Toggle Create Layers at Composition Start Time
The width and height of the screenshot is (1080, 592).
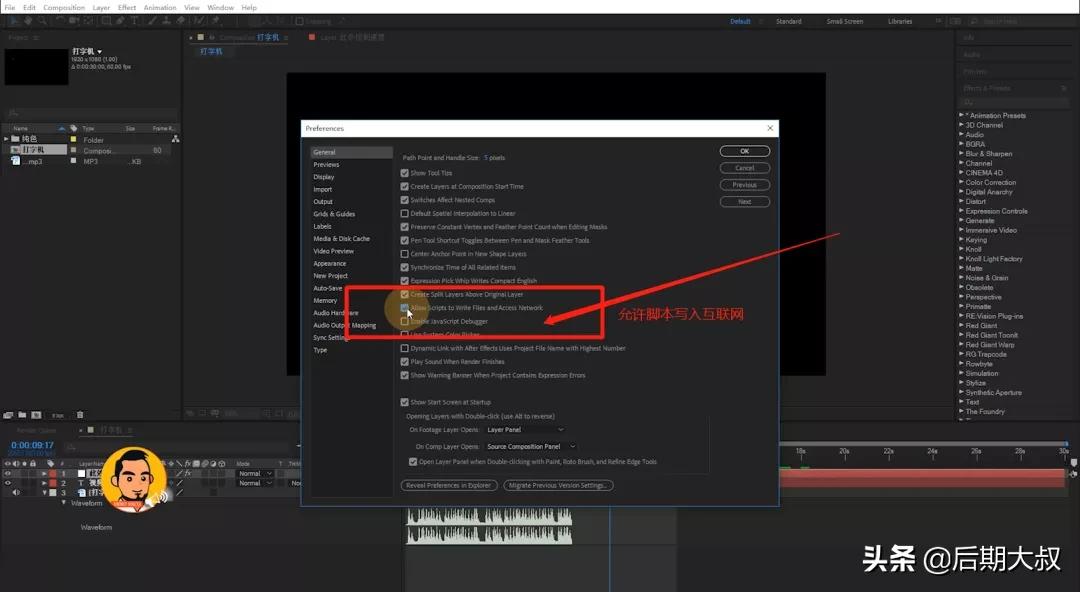click(404, 187)
